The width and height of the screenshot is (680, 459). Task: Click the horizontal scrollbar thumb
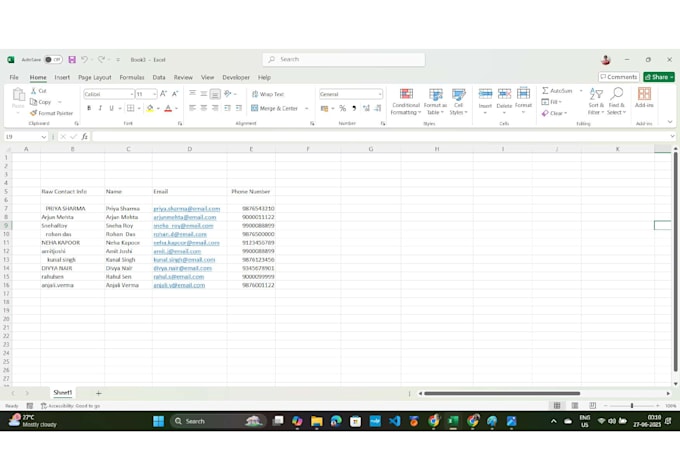[502, 393]
